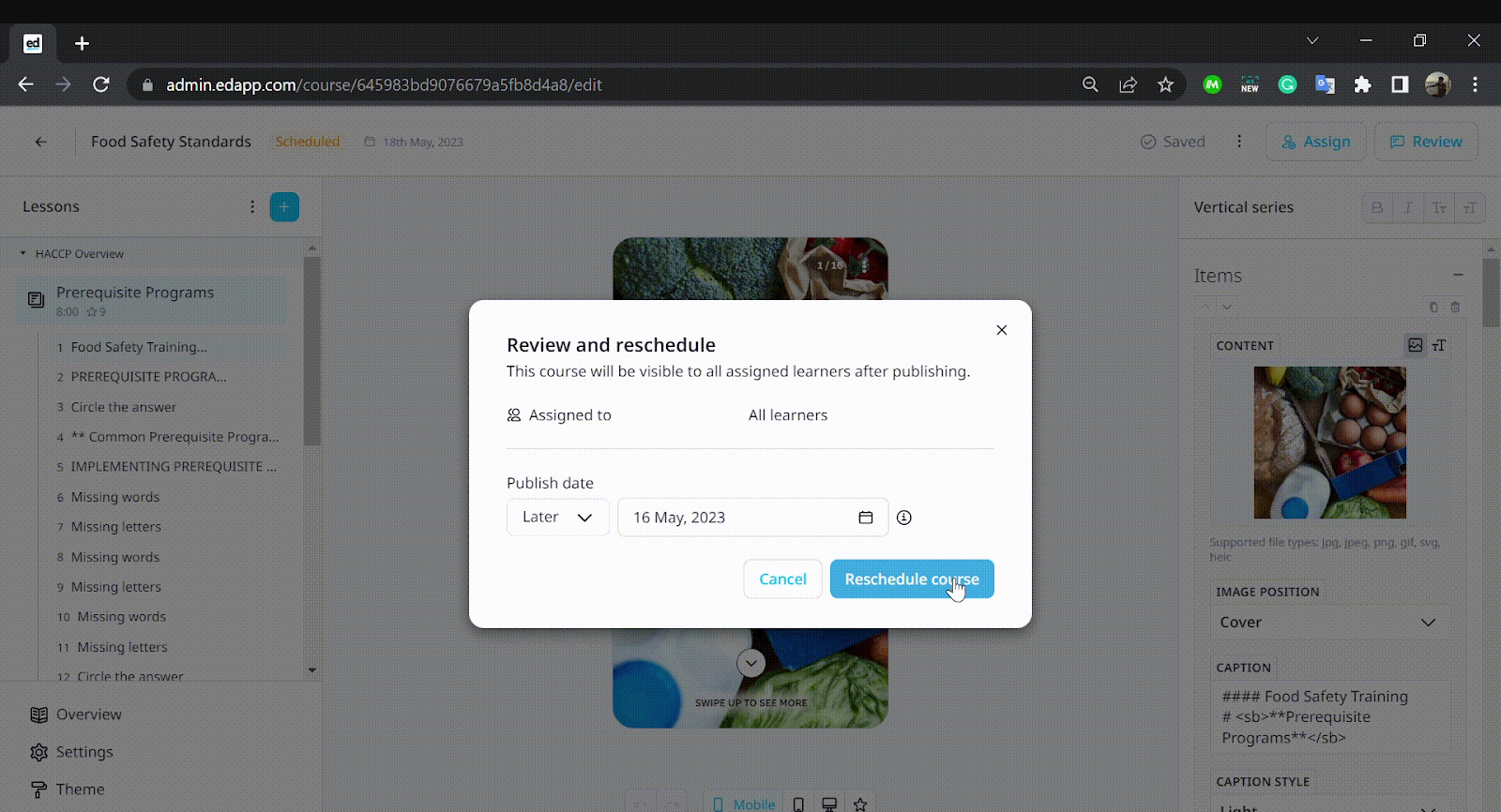Open the calendar picker in date field

click(865, 518)
